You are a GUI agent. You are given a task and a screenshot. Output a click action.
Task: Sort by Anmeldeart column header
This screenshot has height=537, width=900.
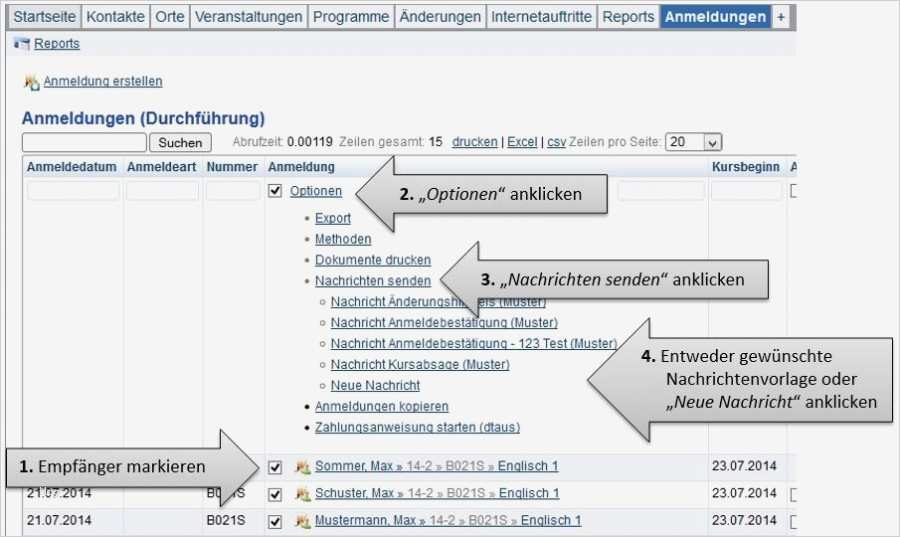[161, 167]
